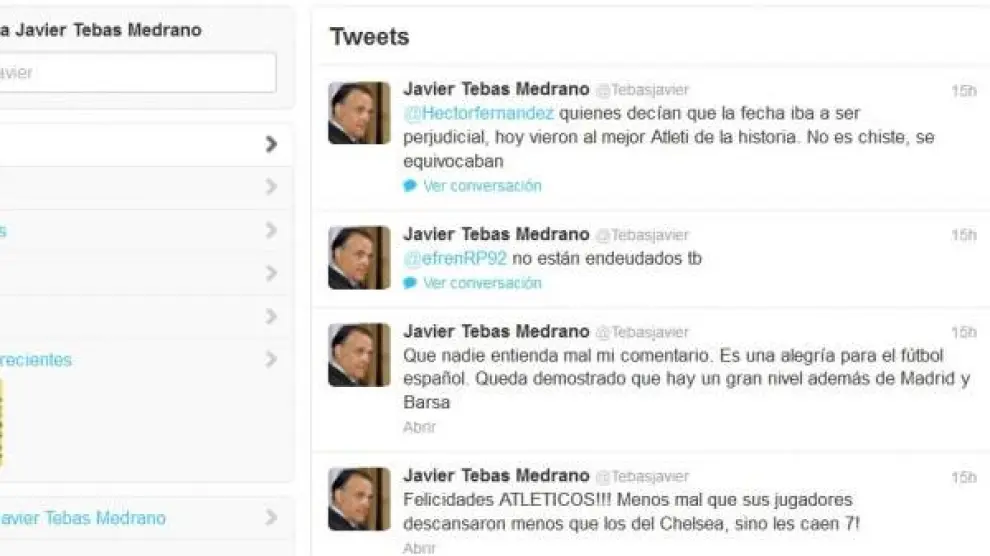
Task: Open the chevron beside the 'Javier Tebas Medrano' sidebar link
Action: tap(271, 518)
